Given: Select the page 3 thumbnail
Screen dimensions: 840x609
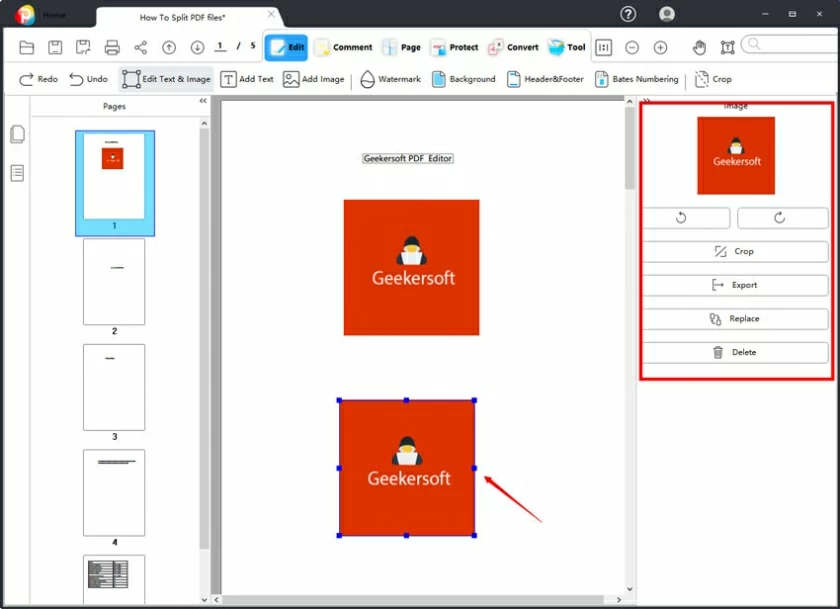Looking at the screenshot, I should [x=114, y=387].
